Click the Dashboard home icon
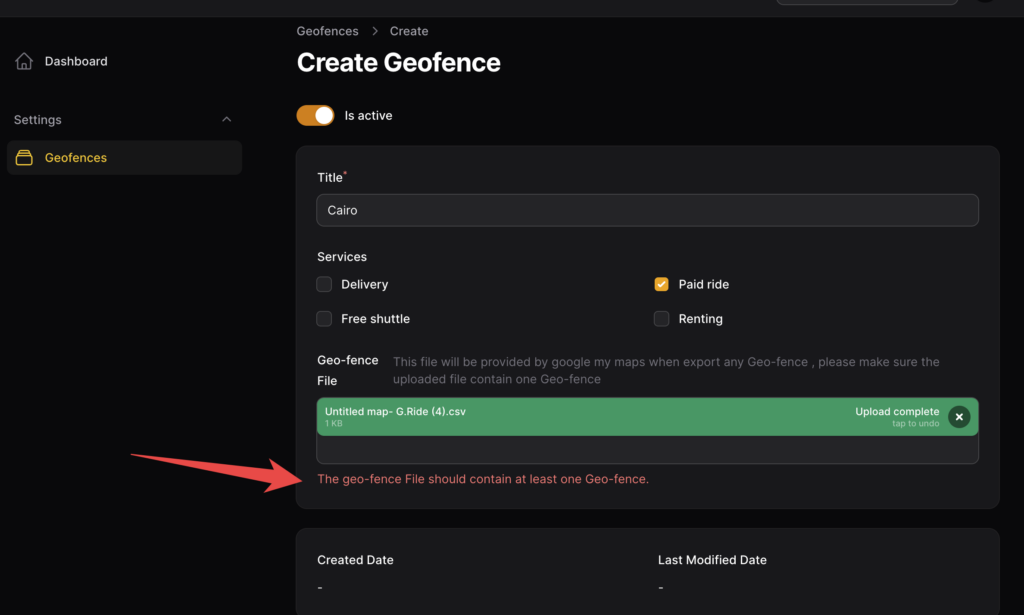 [x=24, y=62]
